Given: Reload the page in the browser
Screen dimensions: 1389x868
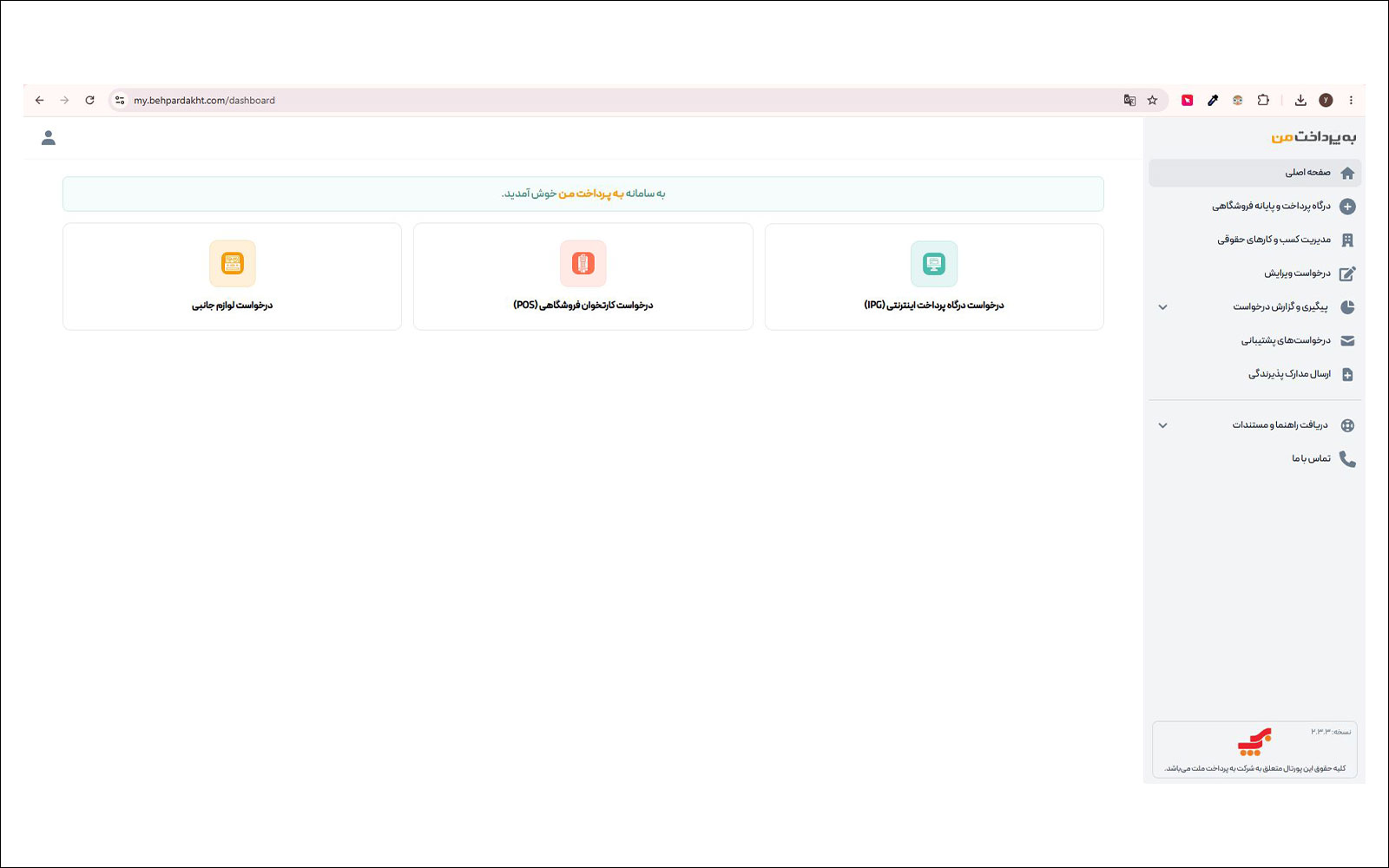Looking at the screenshot, I should point(89,101).
